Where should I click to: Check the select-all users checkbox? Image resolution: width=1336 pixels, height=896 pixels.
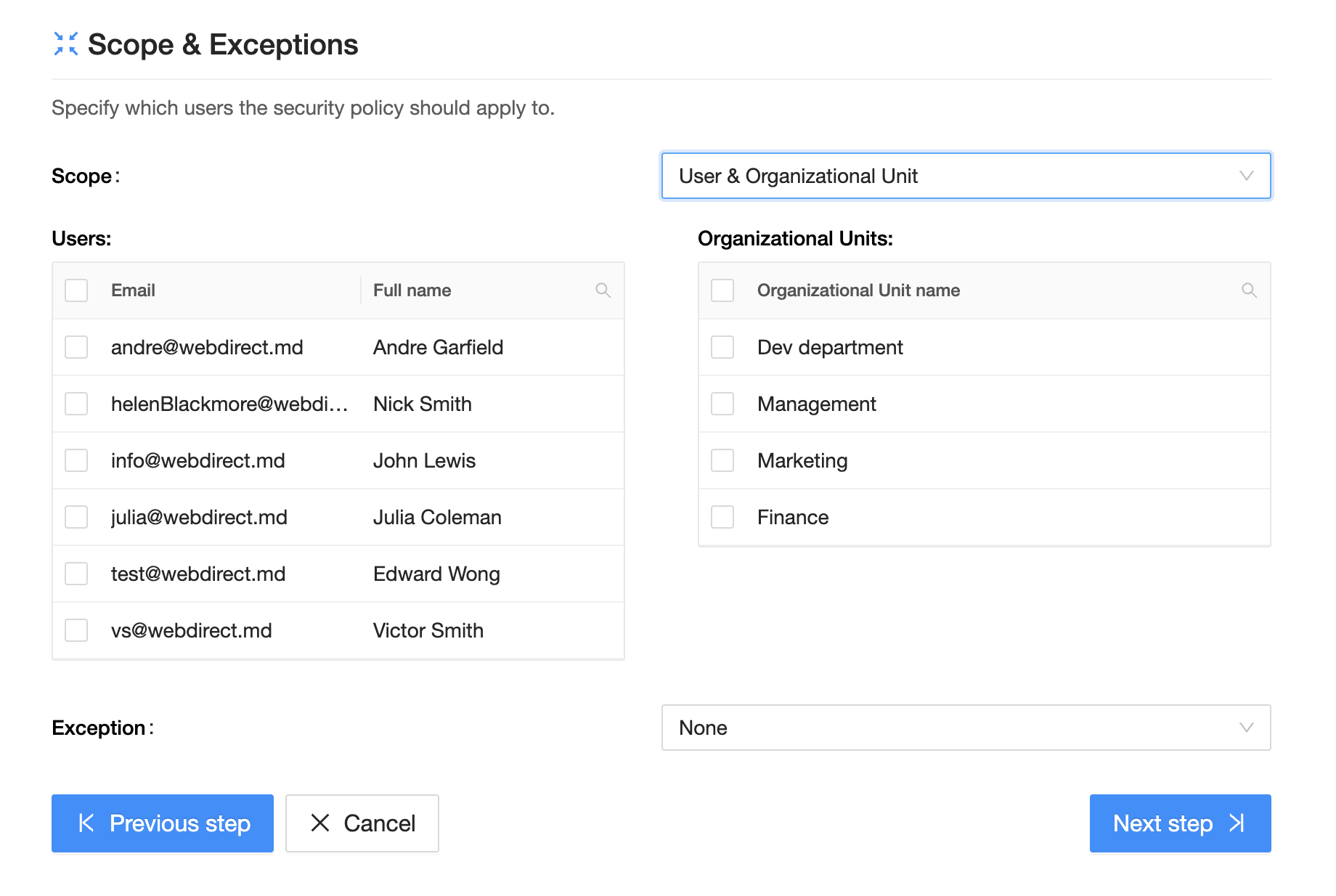coord(76,290)
